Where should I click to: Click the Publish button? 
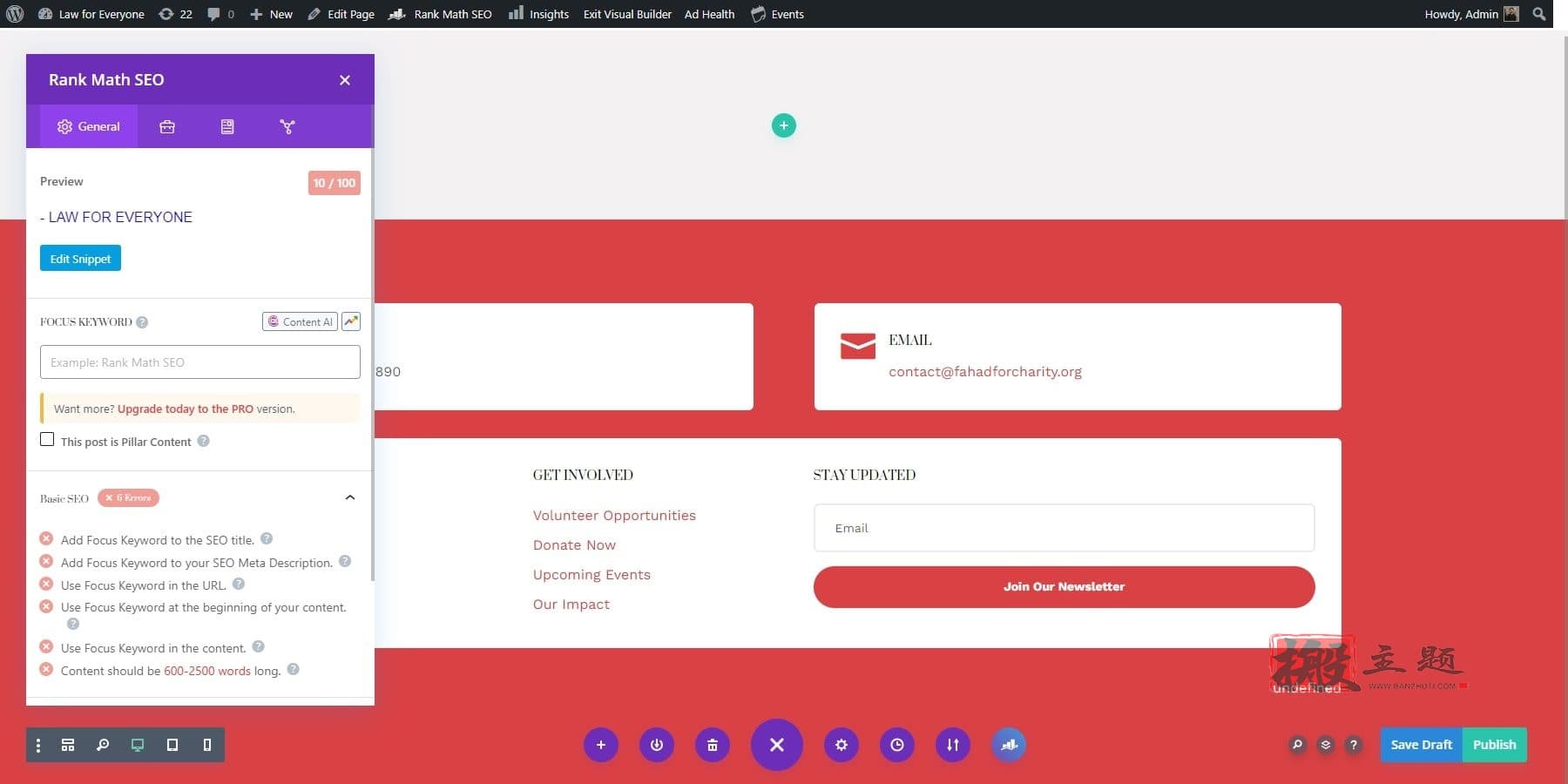coord(1495,745)
